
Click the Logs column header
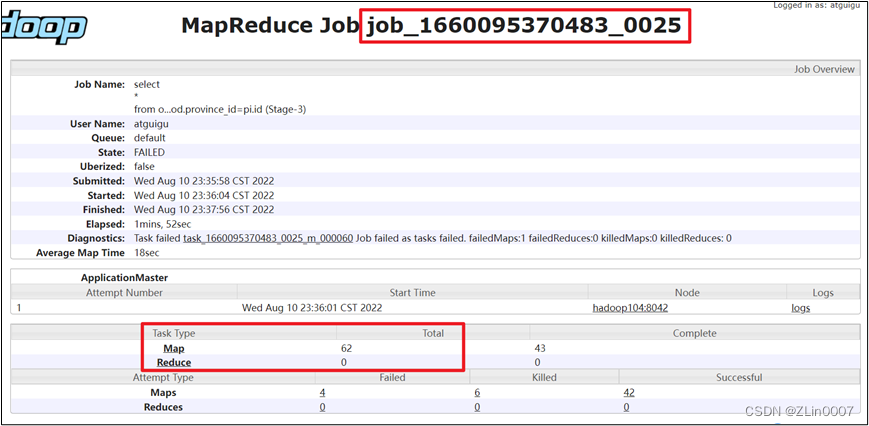click(822, 292)
